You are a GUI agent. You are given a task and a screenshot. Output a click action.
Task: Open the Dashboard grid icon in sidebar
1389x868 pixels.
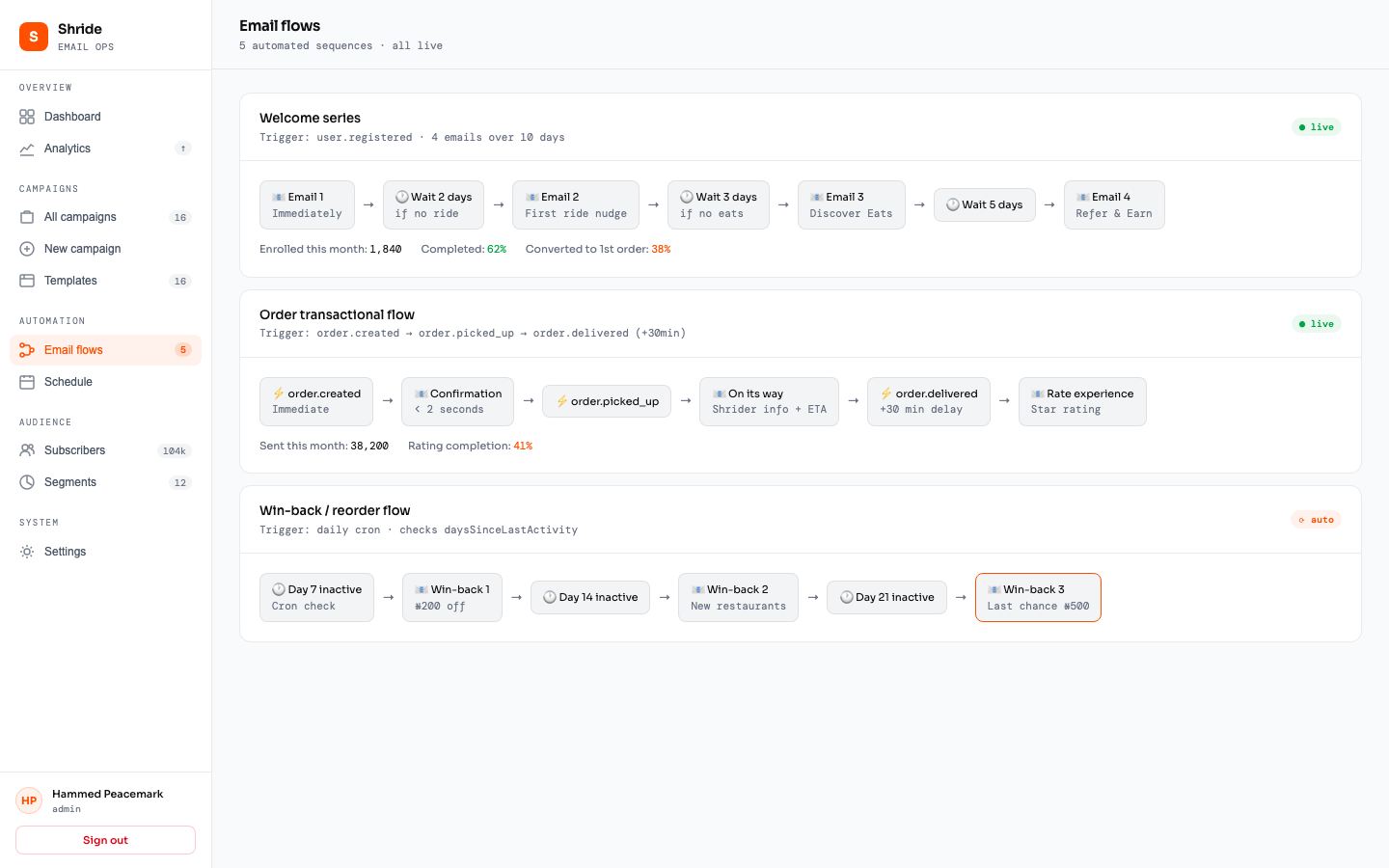[x=27, y=116]
